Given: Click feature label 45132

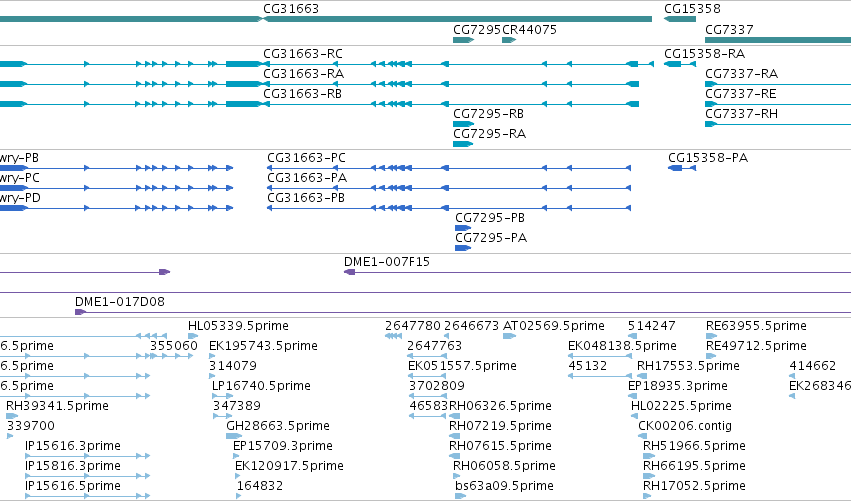Looking at the screenshot, I should tap(587, 366).
